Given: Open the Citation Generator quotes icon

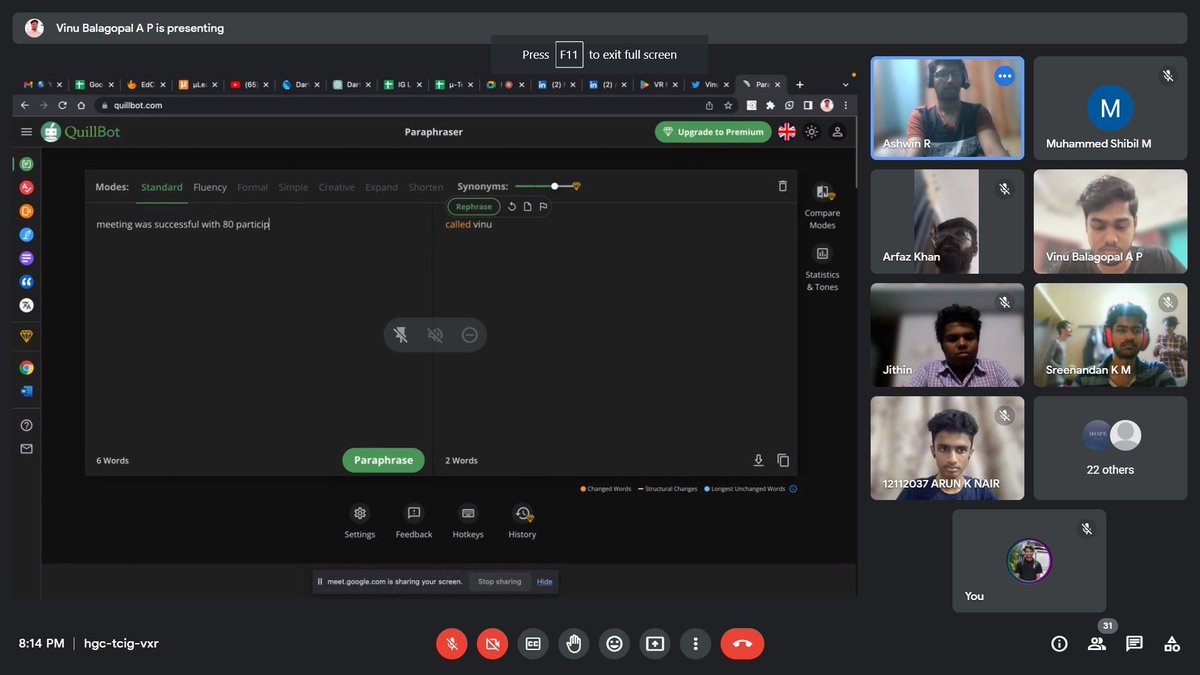Looking at the screenshot, I should (x=27, y=282).
